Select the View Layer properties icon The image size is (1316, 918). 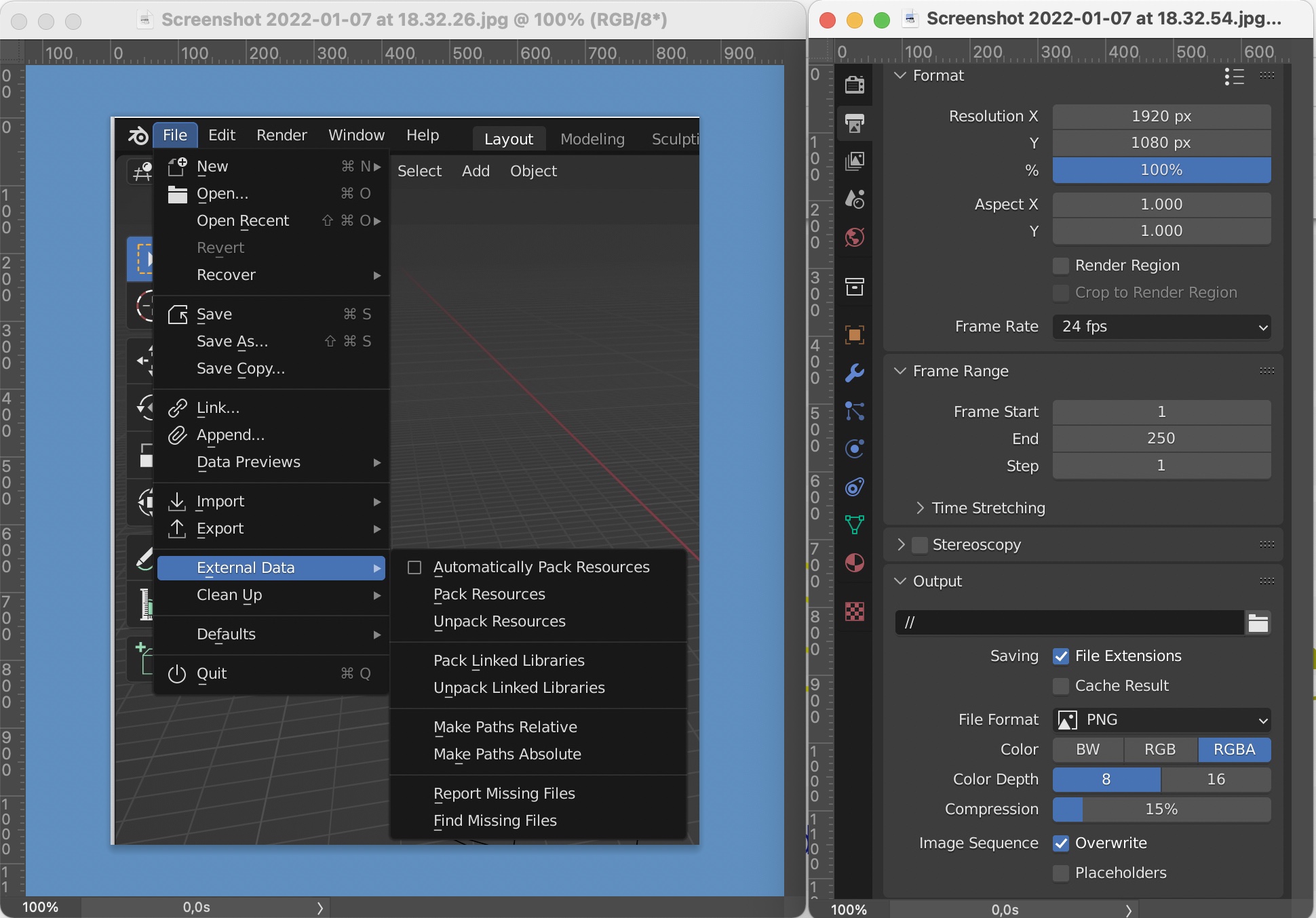click(x=855, y=161)
